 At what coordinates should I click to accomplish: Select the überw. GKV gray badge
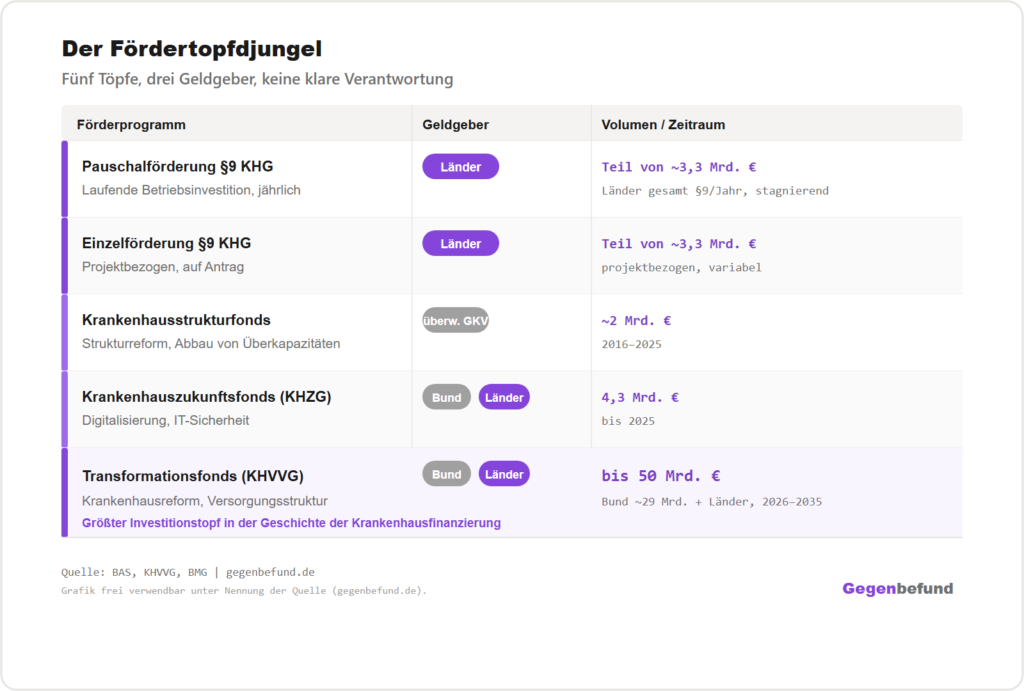coord(455,321)
